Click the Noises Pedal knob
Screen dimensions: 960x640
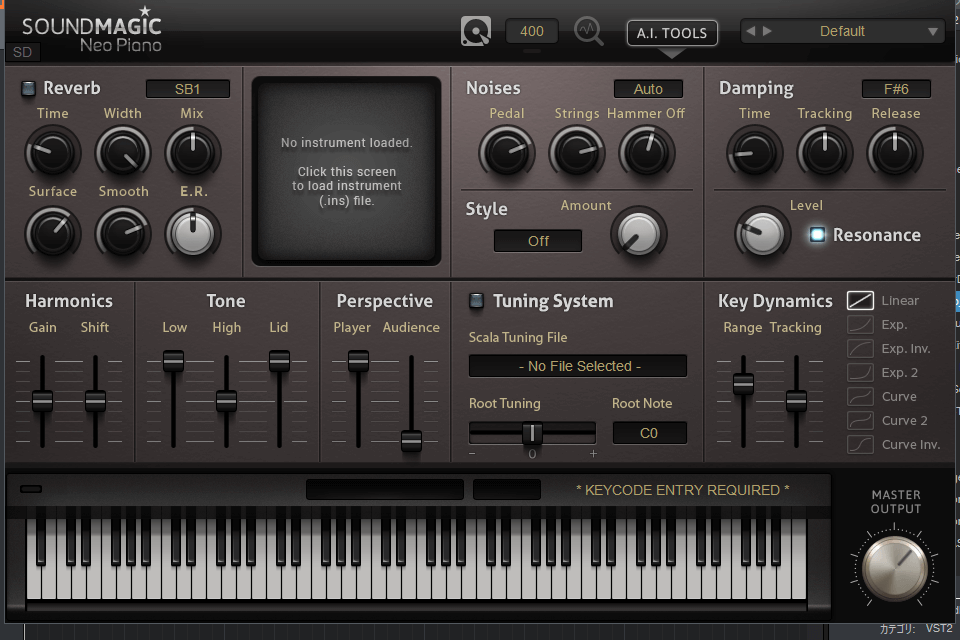[507, 153]
